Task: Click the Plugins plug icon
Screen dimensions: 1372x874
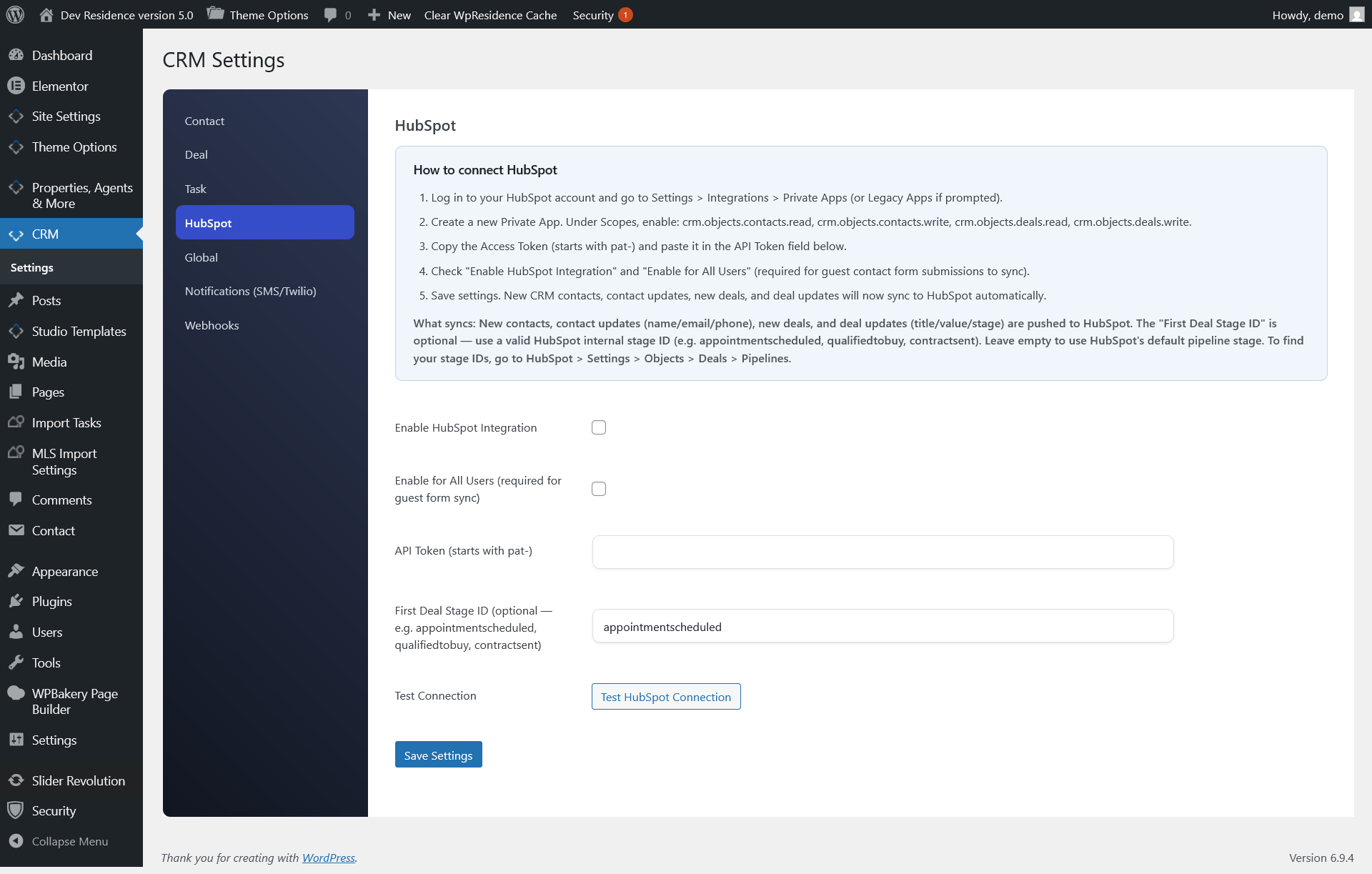Action: 16,601
